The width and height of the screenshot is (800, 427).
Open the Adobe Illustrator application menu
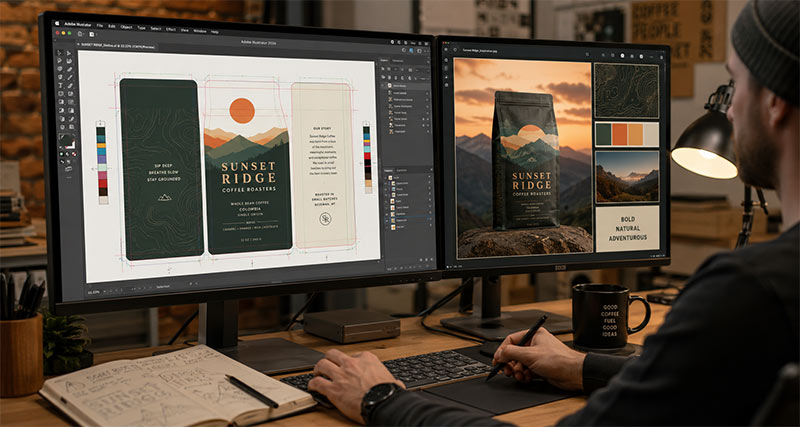click(78, 24)
